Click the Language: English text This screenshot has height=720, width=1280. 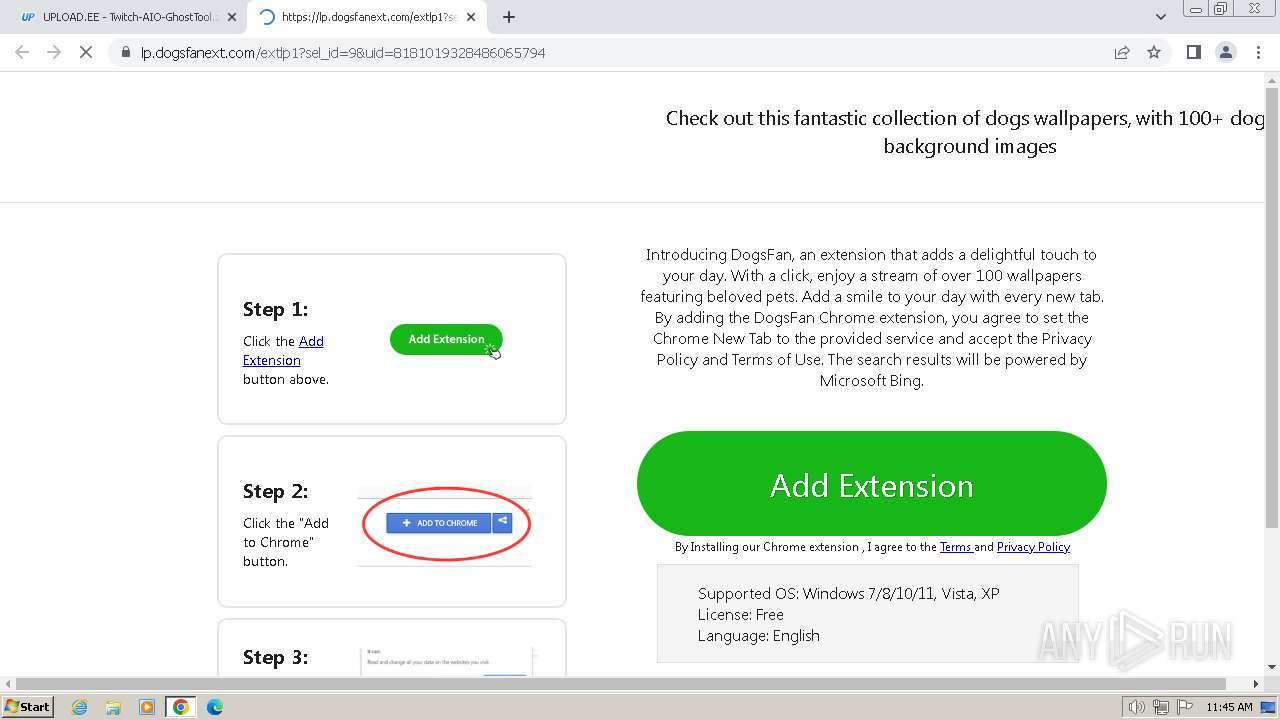758,635
